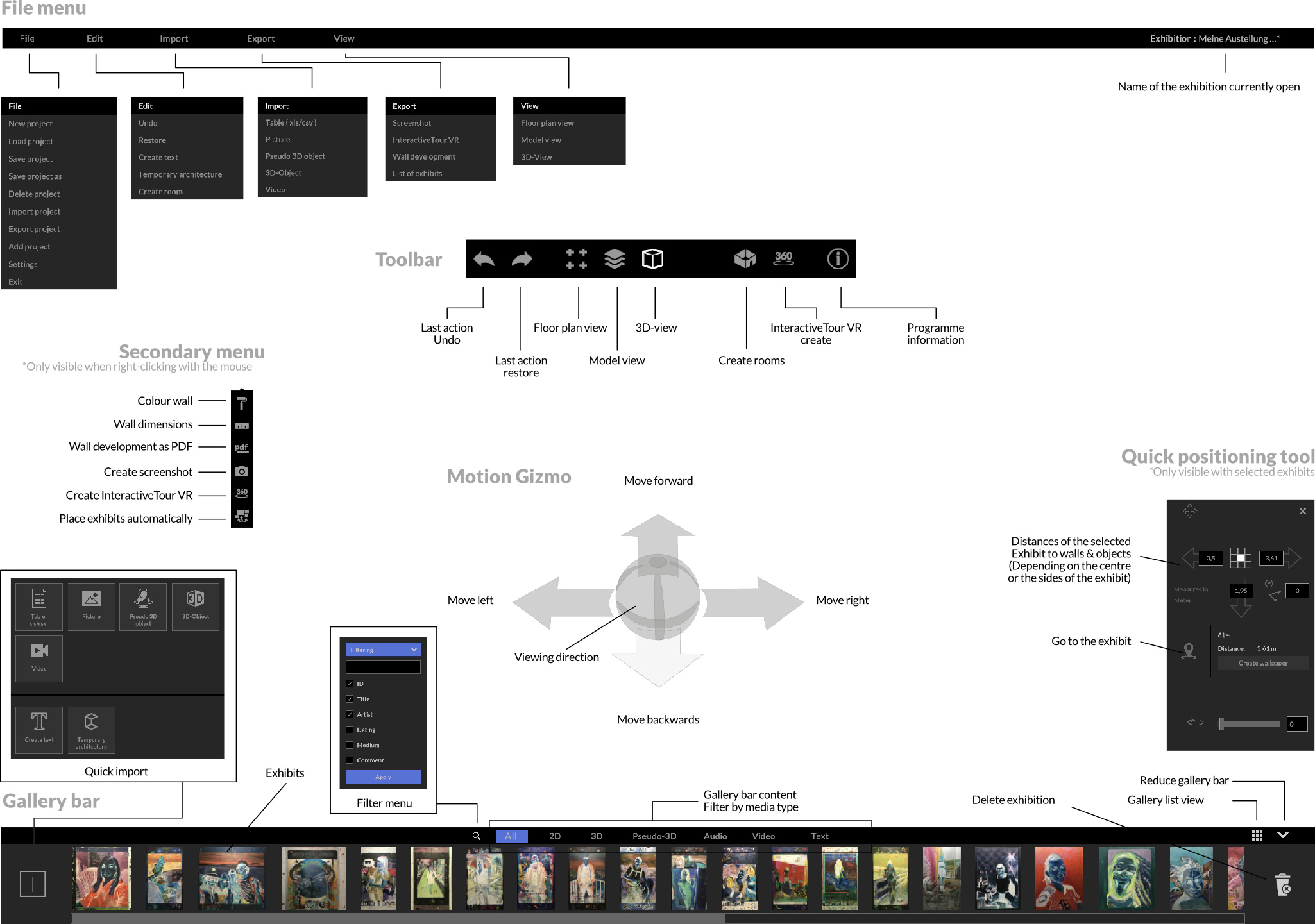Choose Colour wall paint roller icon

(241, 403)
